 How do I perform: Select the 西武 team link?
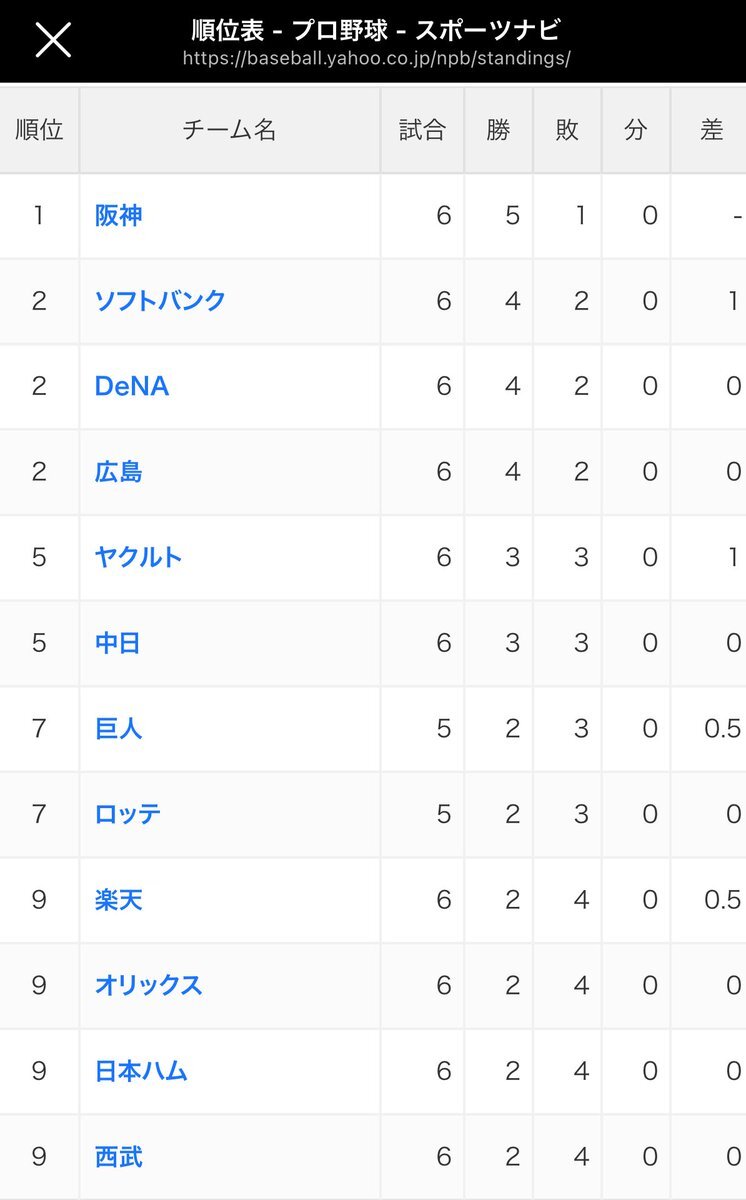118,1157
